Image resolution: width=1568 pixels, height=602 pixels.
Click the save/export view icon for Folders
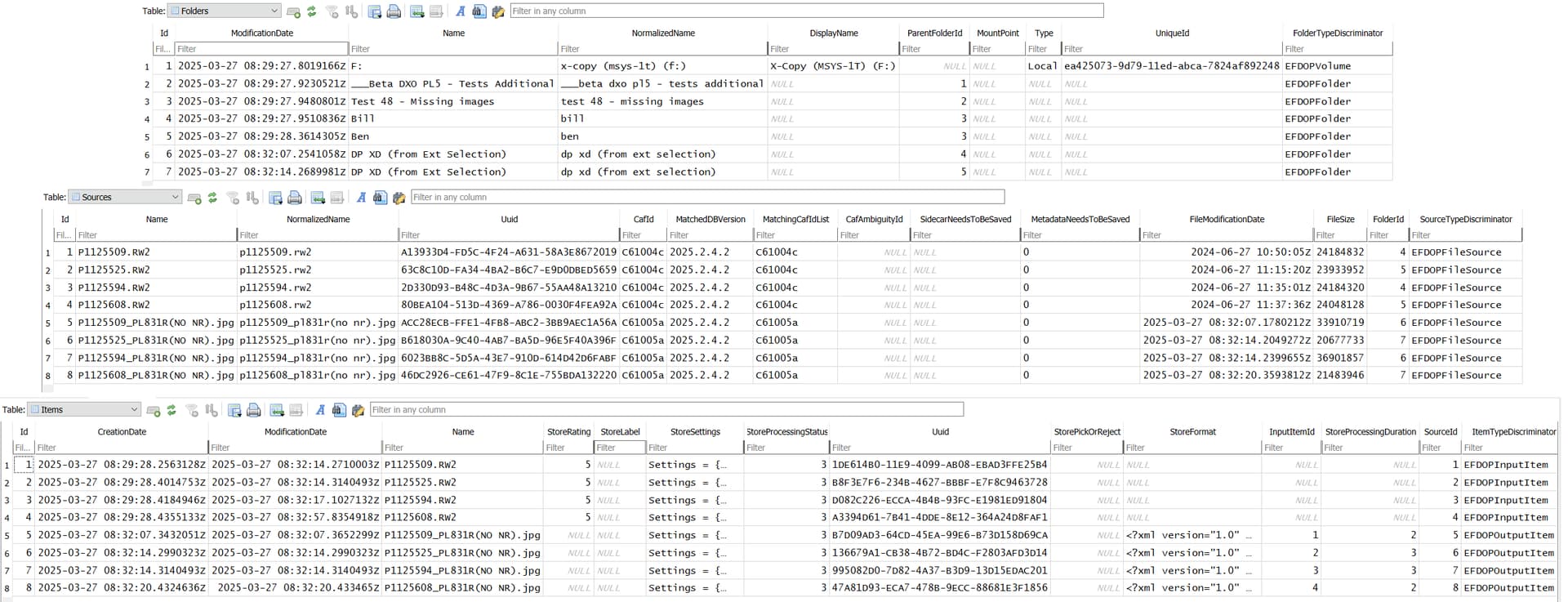(375, 11)
